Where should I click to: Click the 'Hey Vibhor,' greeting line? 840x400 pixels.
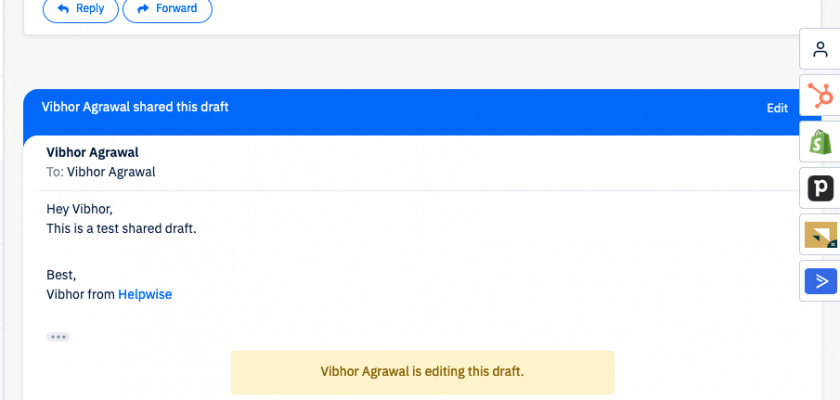click(80, 209)
